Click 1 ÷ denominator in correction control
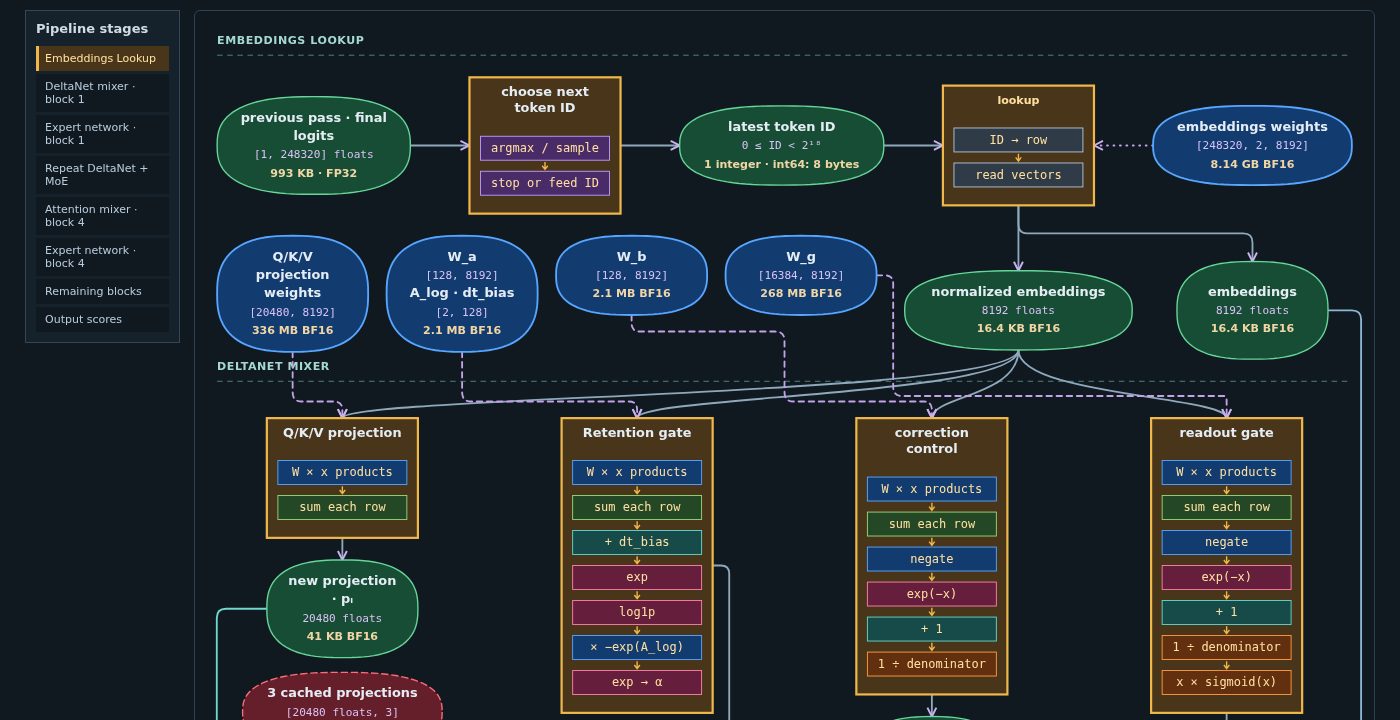 [932, 664]
